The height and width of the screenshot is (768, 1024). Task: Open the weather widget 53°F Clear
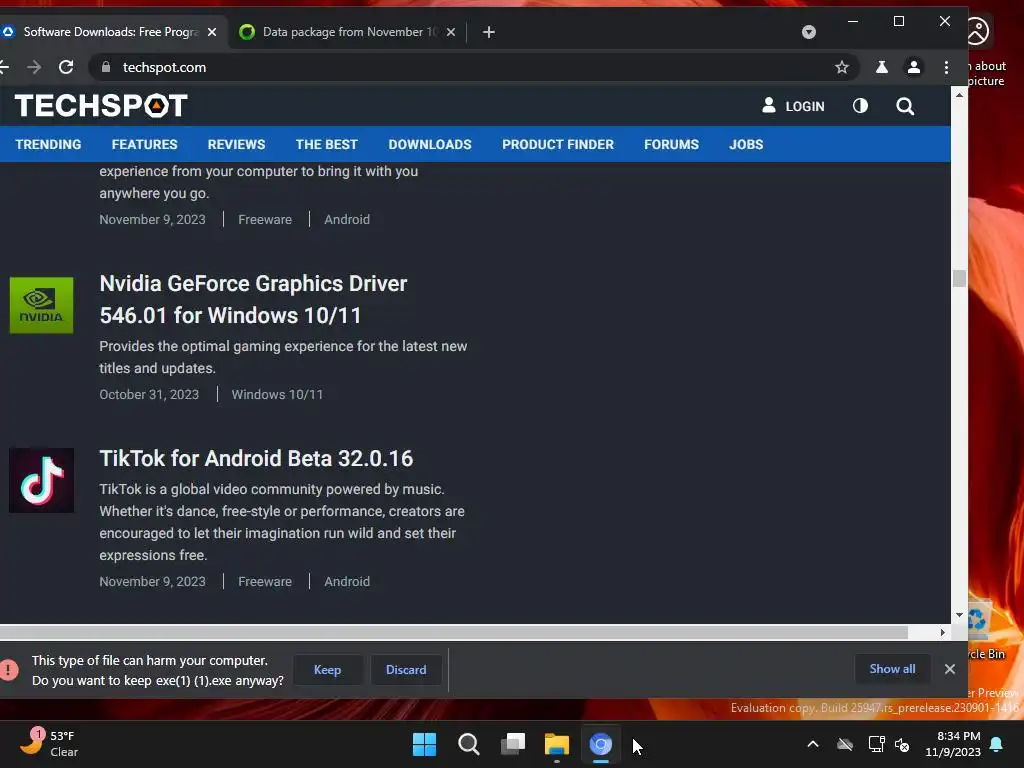click(x=49, y=744)
